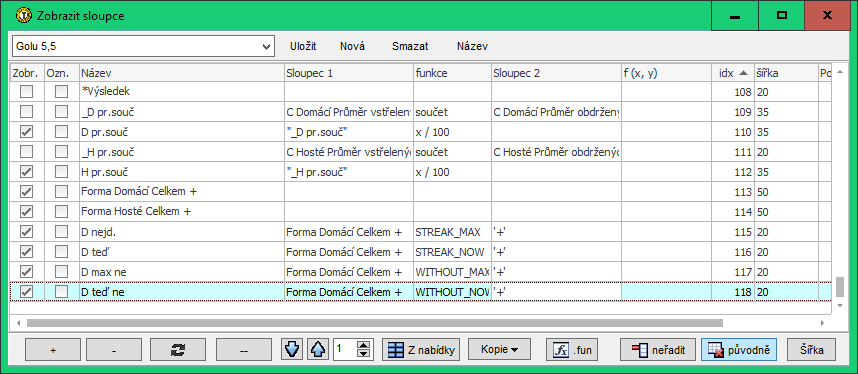Uncheck Zobr. for Forma Hosté Celkem + row
The height and width of the screenshot is (374, 858).
click(x=26, y=212)
